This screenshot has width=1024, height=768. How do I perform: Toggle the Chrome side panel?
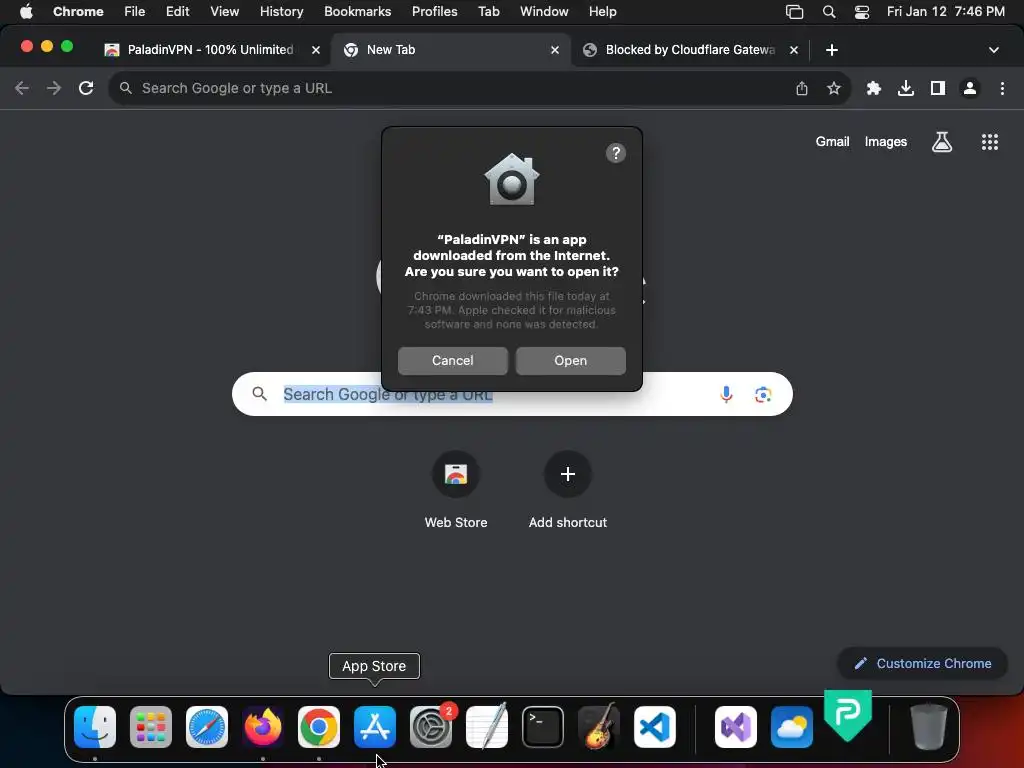click(x=938, y=88)
